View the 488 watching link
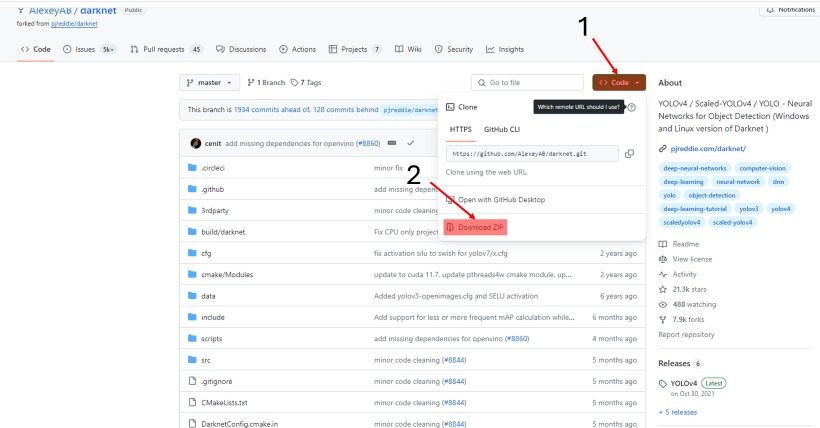 coord(687,305)
